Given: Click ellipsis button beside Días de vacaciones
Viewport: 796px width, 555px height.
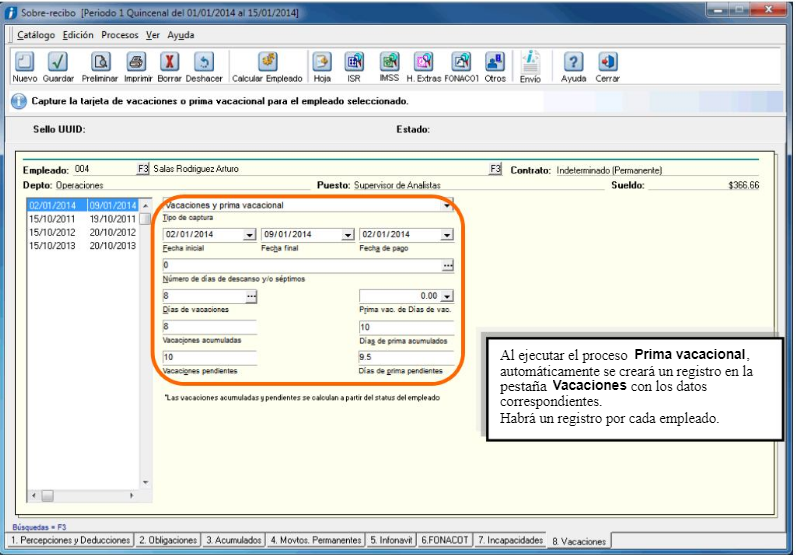Looking at the screenshot, I should (251, 296).
